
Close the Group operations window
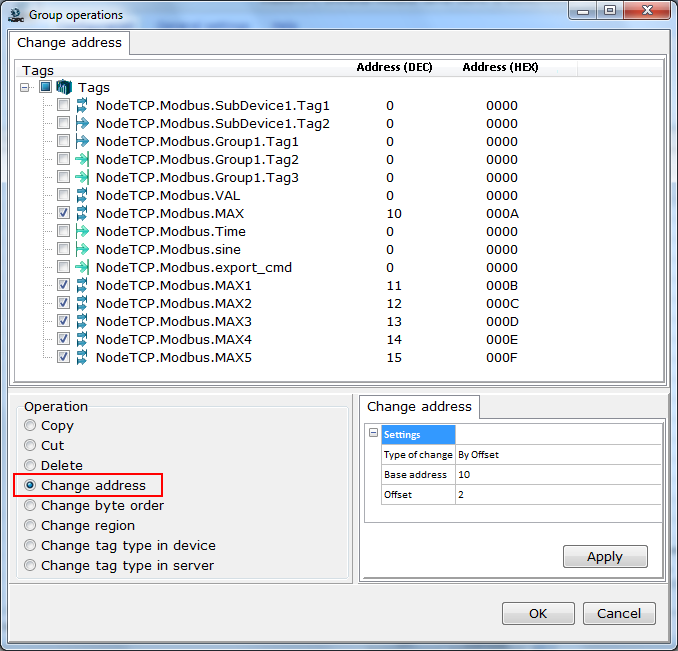(647, 10)
